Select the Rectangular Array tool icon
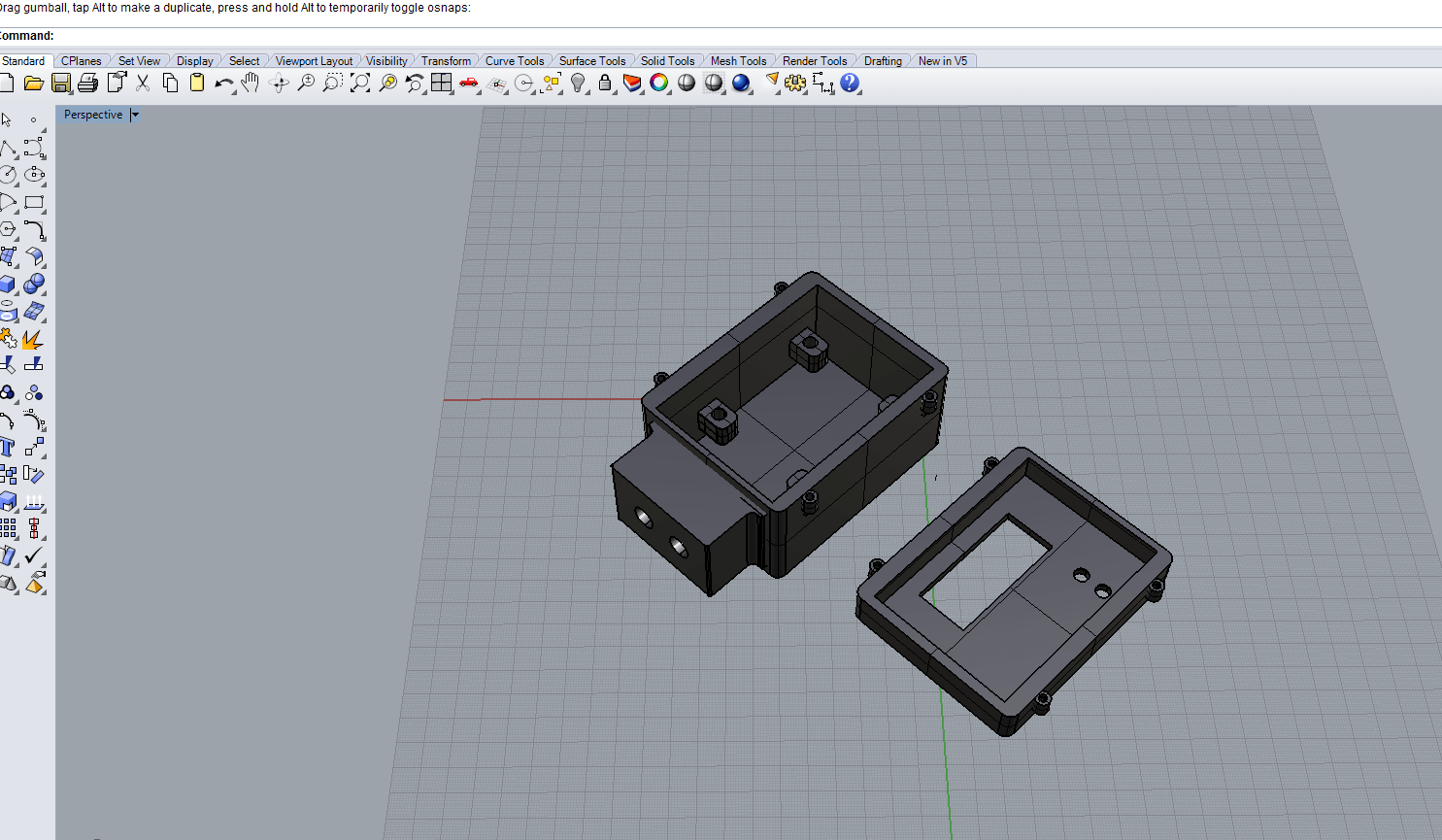This screenshot has width=1442, height=840. click(x=8, y=528)
